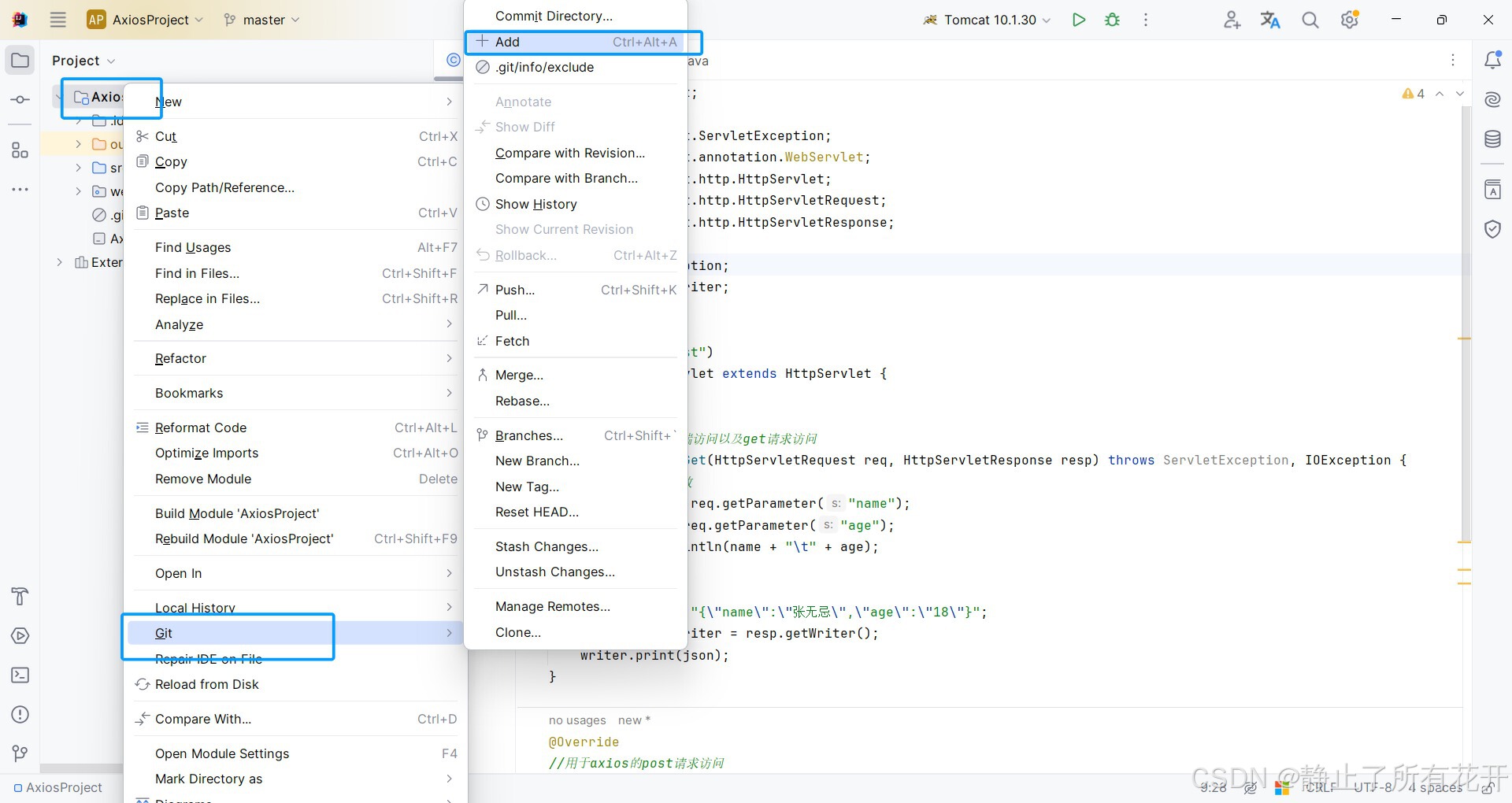Open Code With Me add-user icon
Viewport: 1512px width, 803px height.
coord(1232,20)
